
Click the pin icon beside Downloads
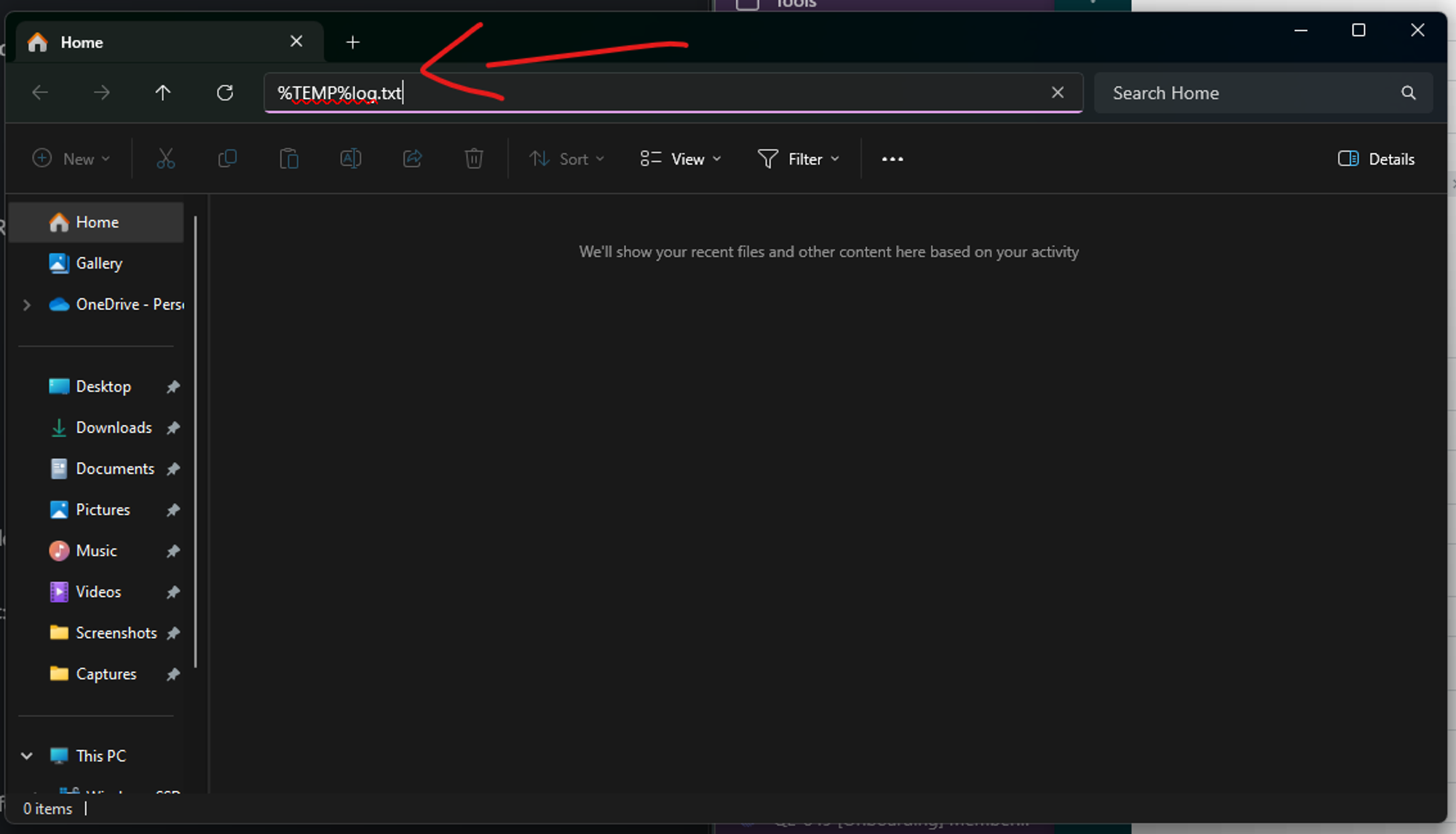coord(173,428)
